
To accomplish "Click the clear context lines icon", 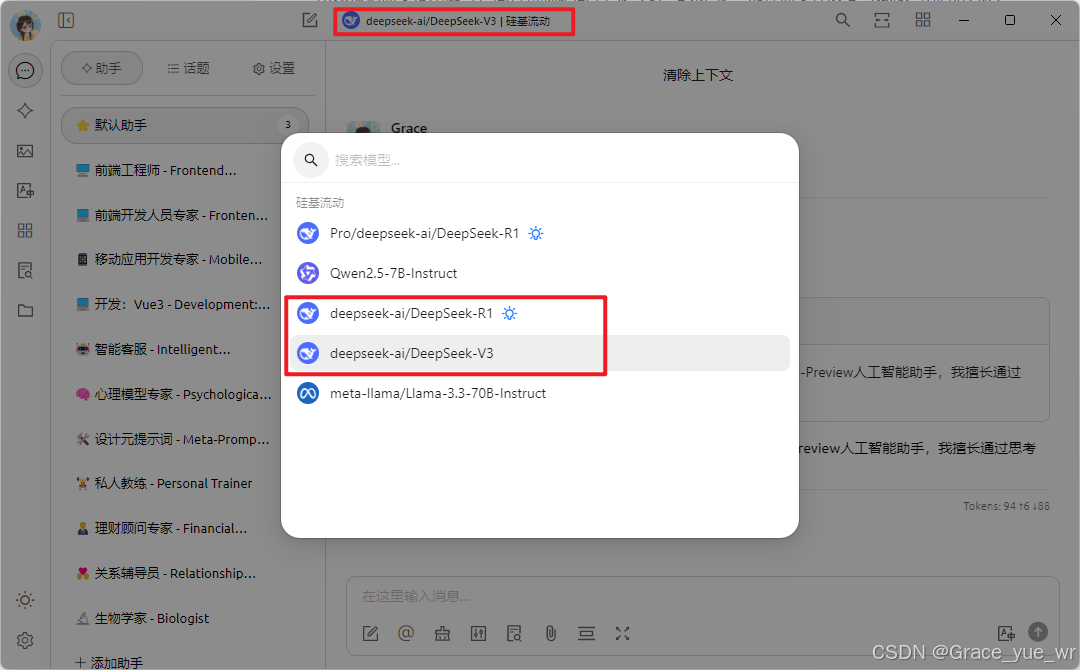I will 586,634.
